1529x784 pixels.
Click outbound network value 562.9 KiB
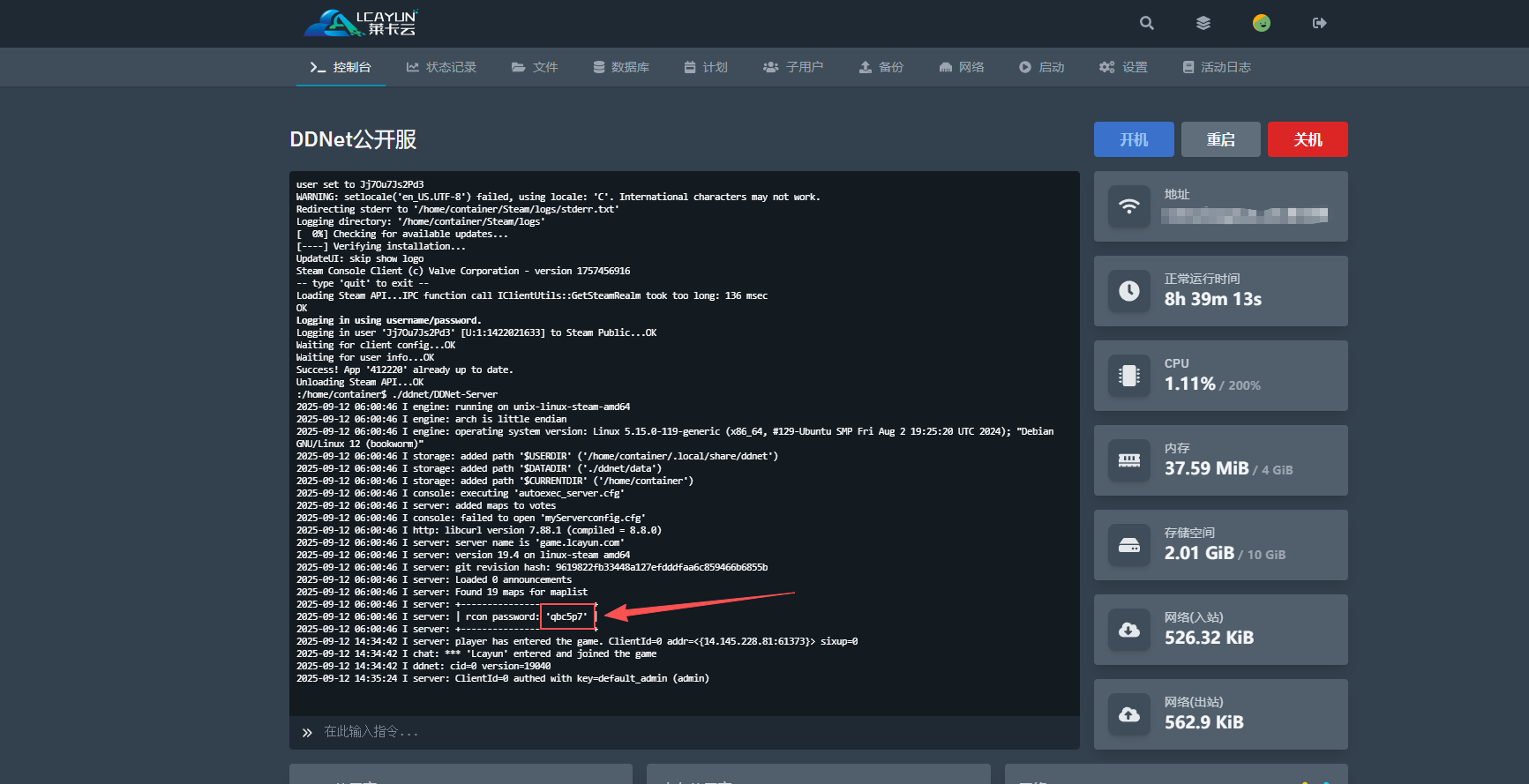click(1204, 722)
